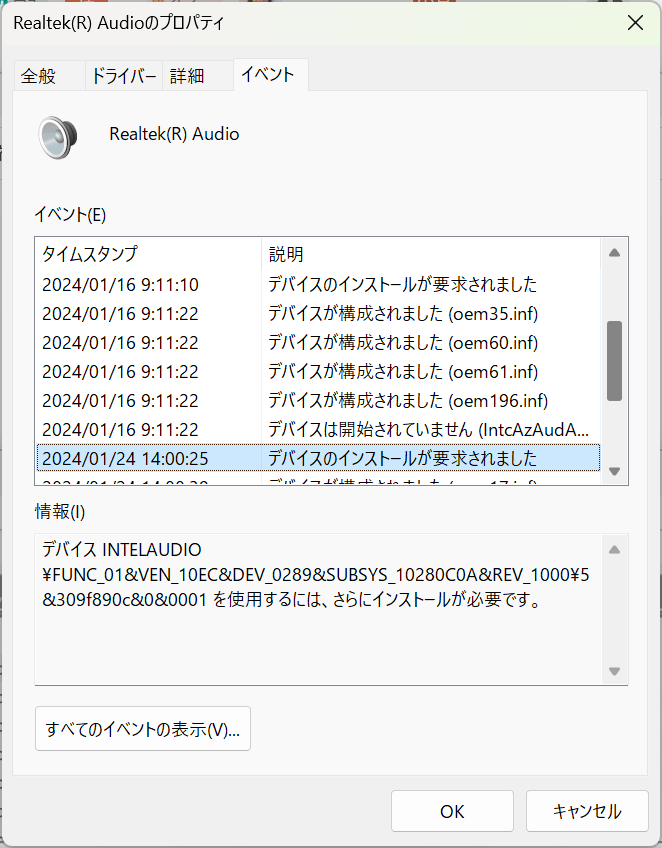Viewport: 662px width, 848px height.
Task: Click the info box scroll down arrow
Action: coord(614,671)
